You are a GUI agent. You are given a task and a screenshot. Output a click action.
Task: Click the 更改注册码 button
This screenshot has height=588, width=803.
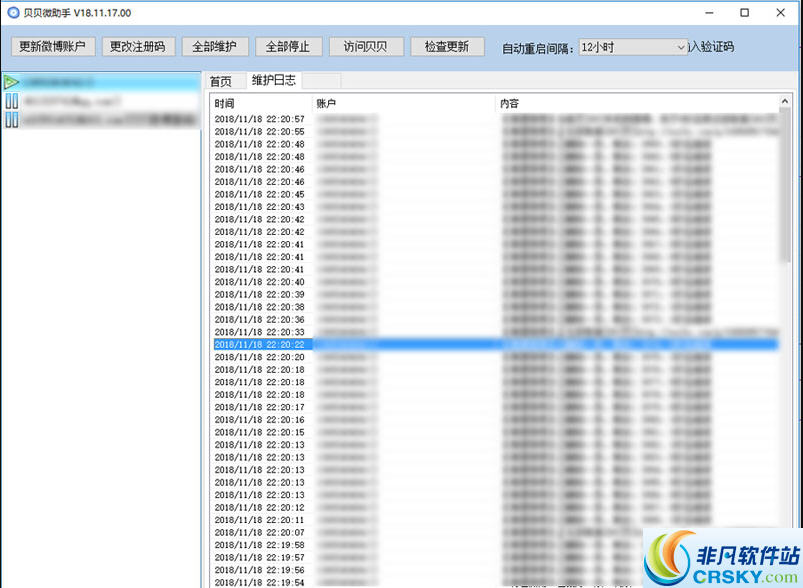(x=138, y=47)
